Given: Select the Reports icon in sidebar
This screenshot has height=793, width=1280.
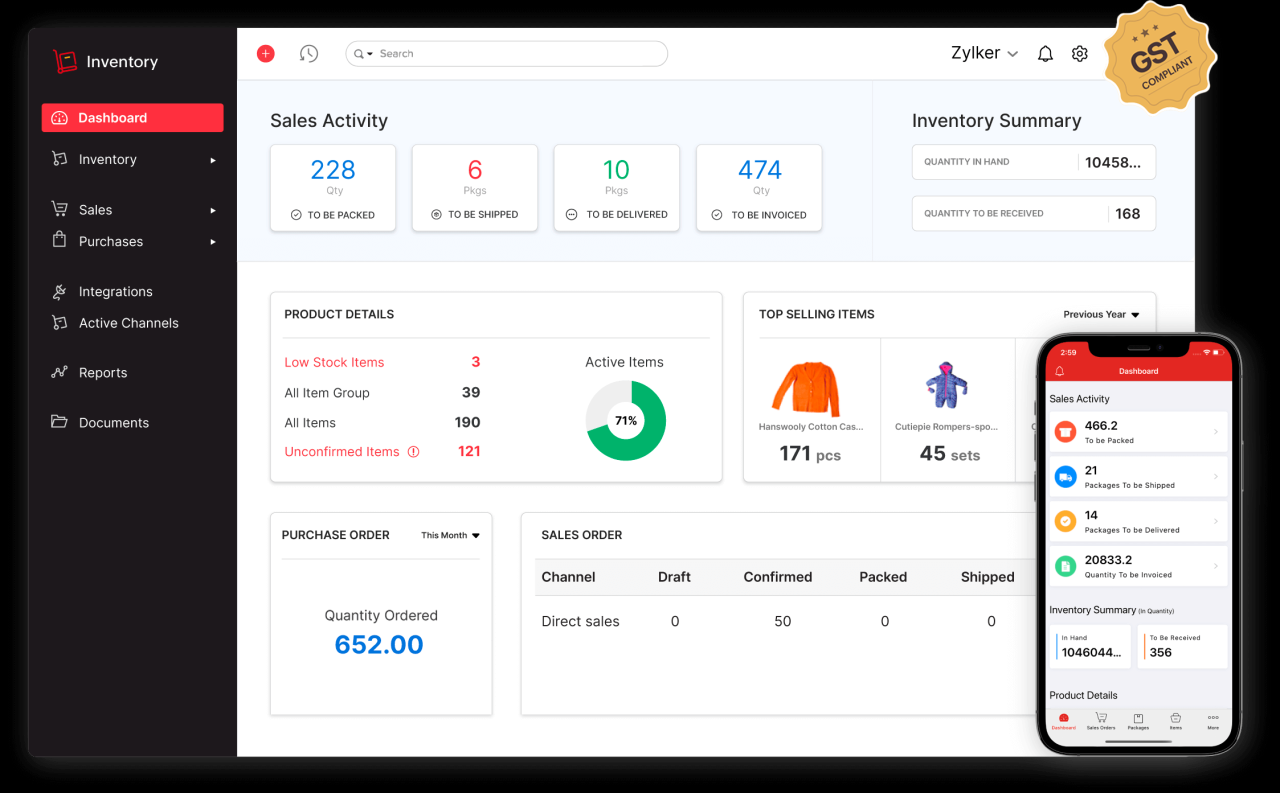Looking at the screenshot, I should tap(59, 372).
